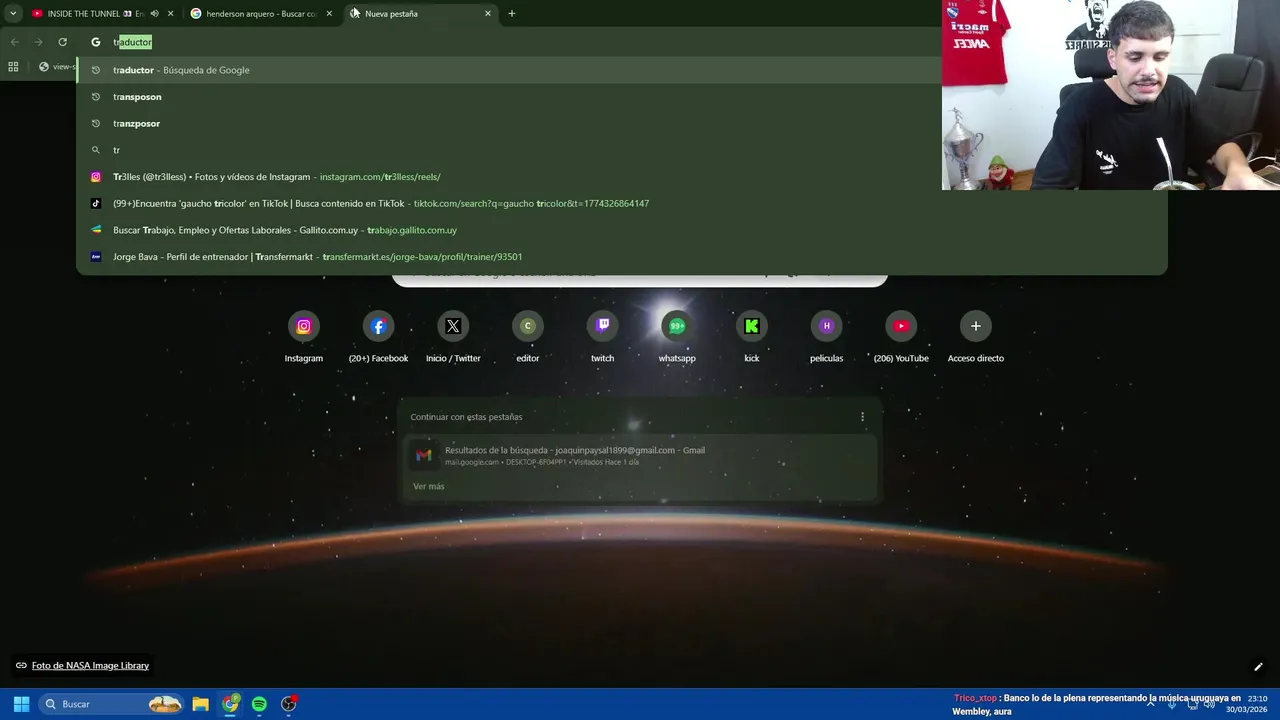Click the Gmail icon in Continuar card

[424, 455]
